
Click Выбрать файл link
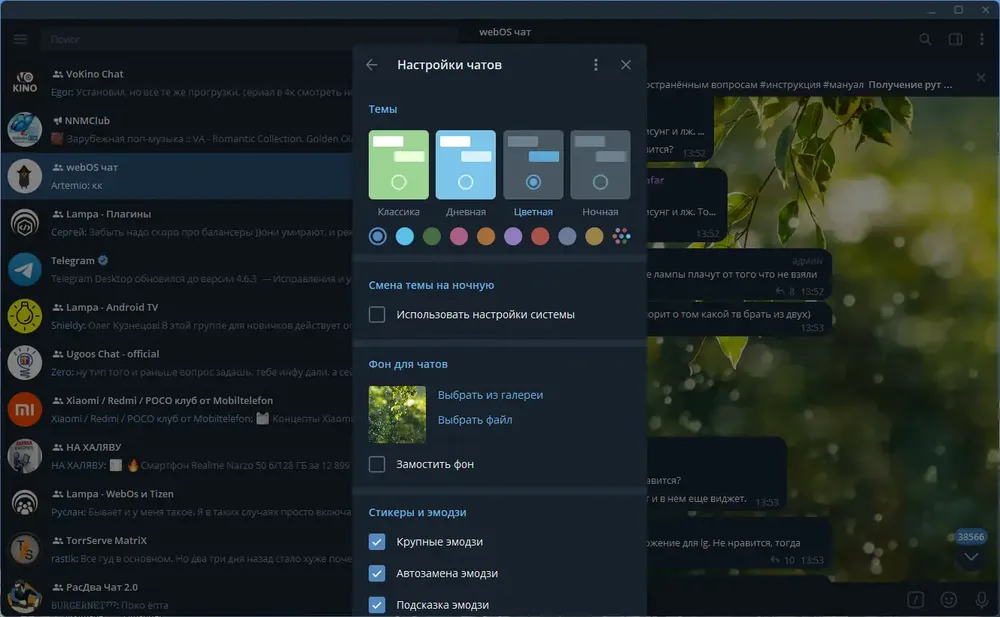(475, 420)
